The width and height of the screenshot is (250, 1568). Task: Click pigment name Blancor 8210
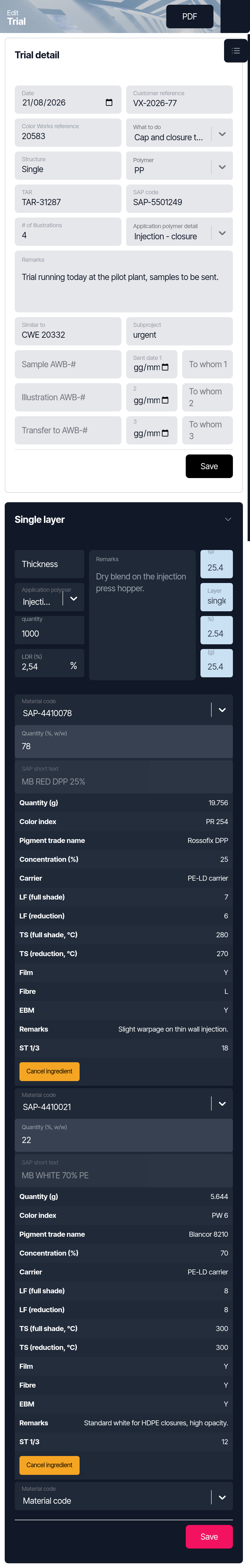pos(209,1234)
